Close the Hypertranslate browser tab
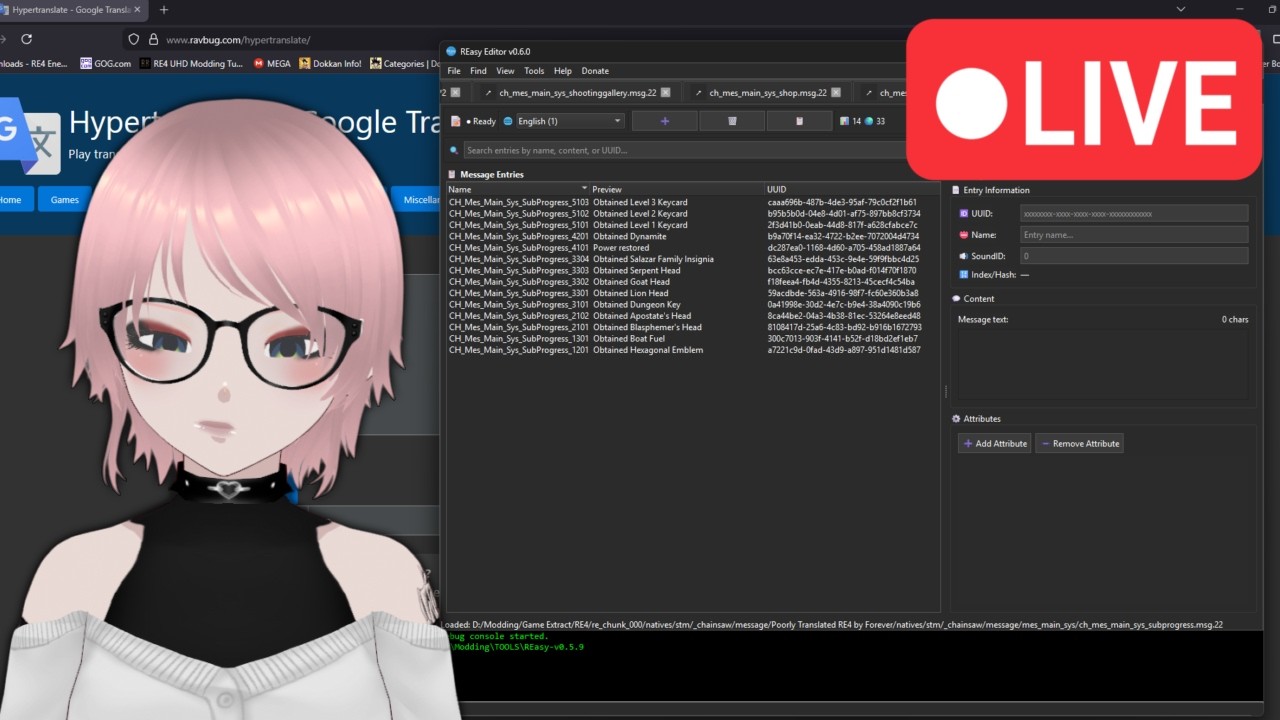Image resolution: width=1280 pixels, height=720 pixels. [x=139, y=9]
